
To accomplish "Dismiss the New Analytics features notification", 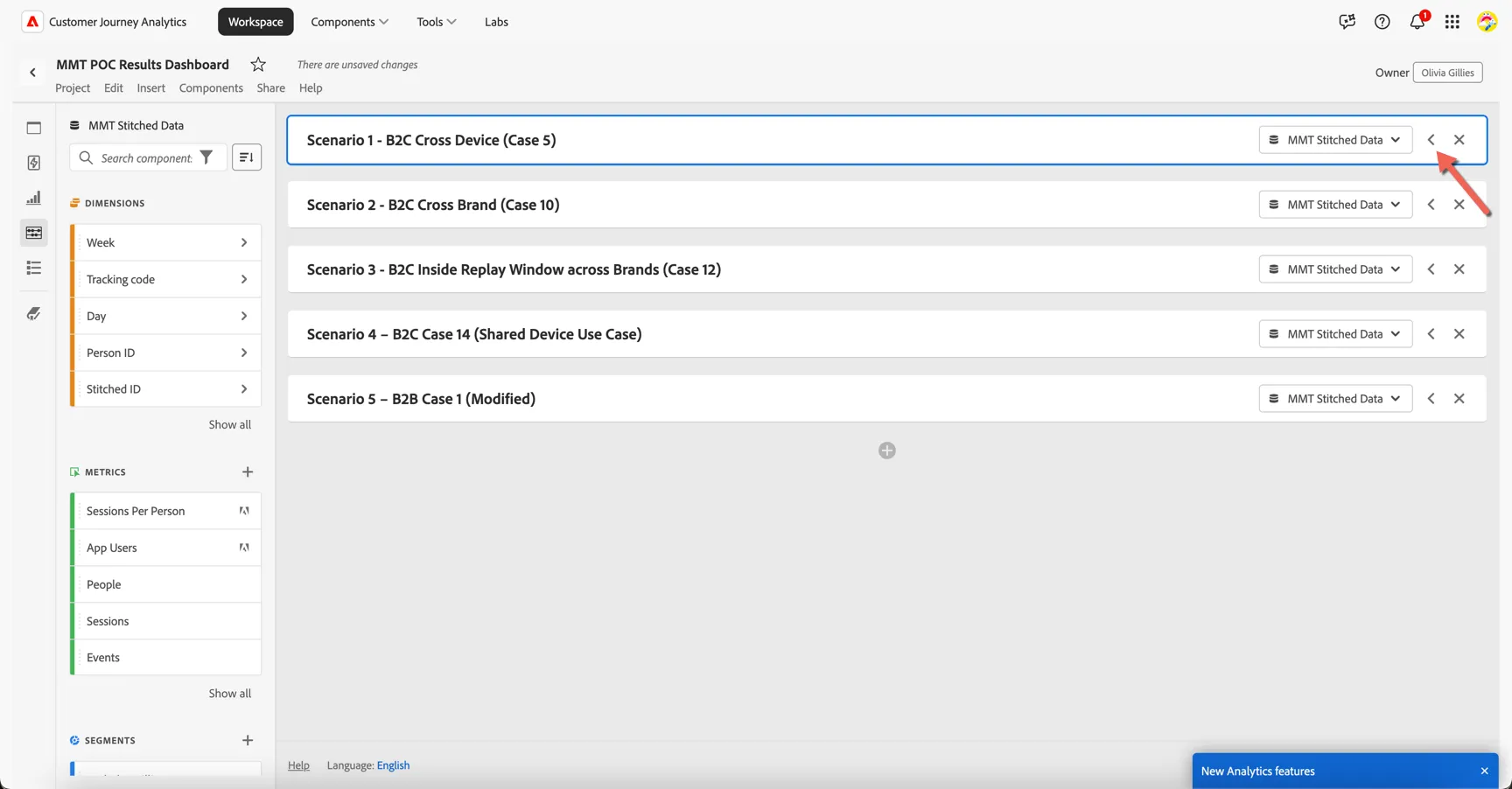I will point(1485,772).
